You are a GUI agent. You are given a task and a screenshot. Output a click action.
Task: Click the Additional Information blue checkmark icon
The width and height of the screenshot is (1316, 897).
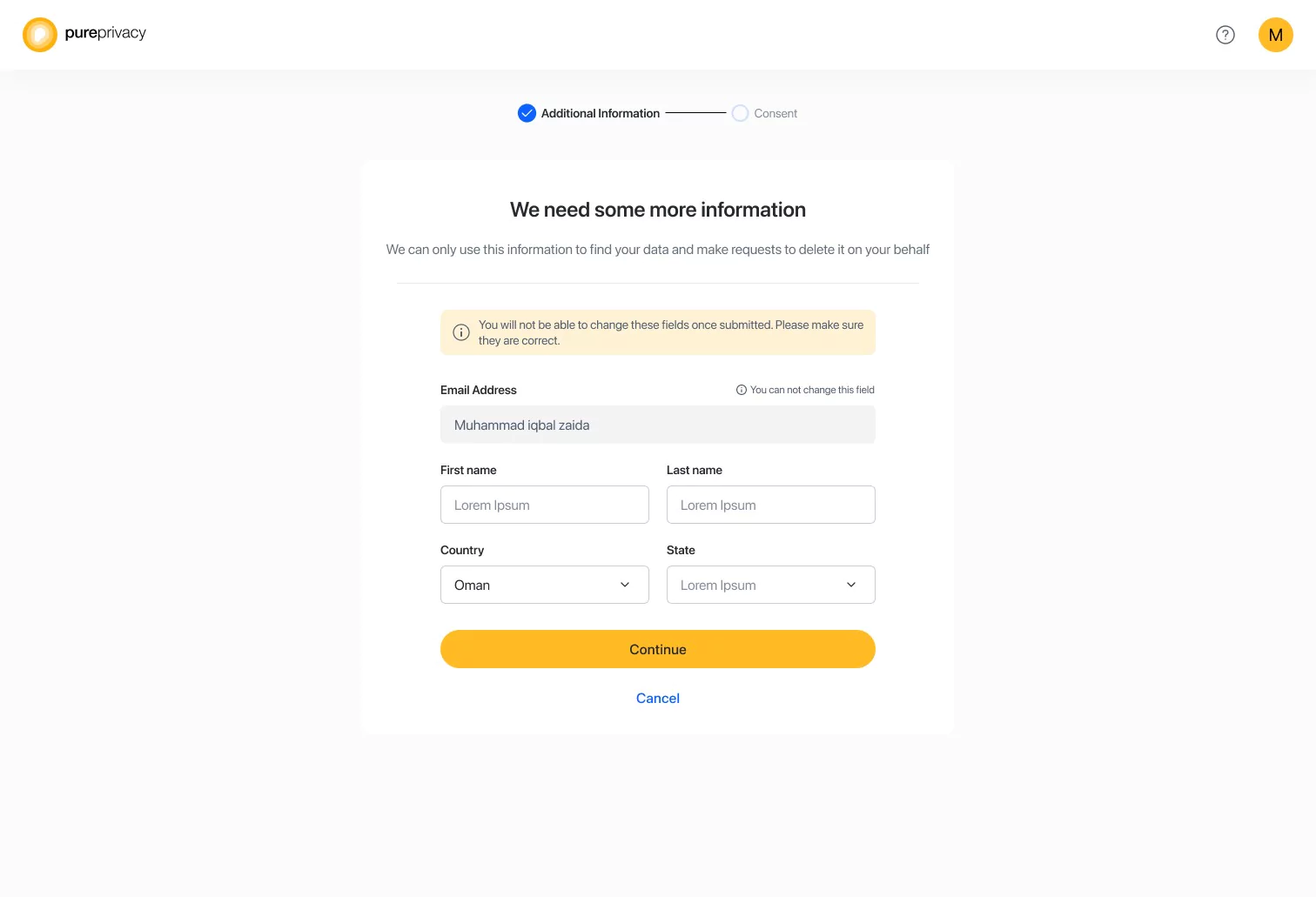(x=527, y=113)
